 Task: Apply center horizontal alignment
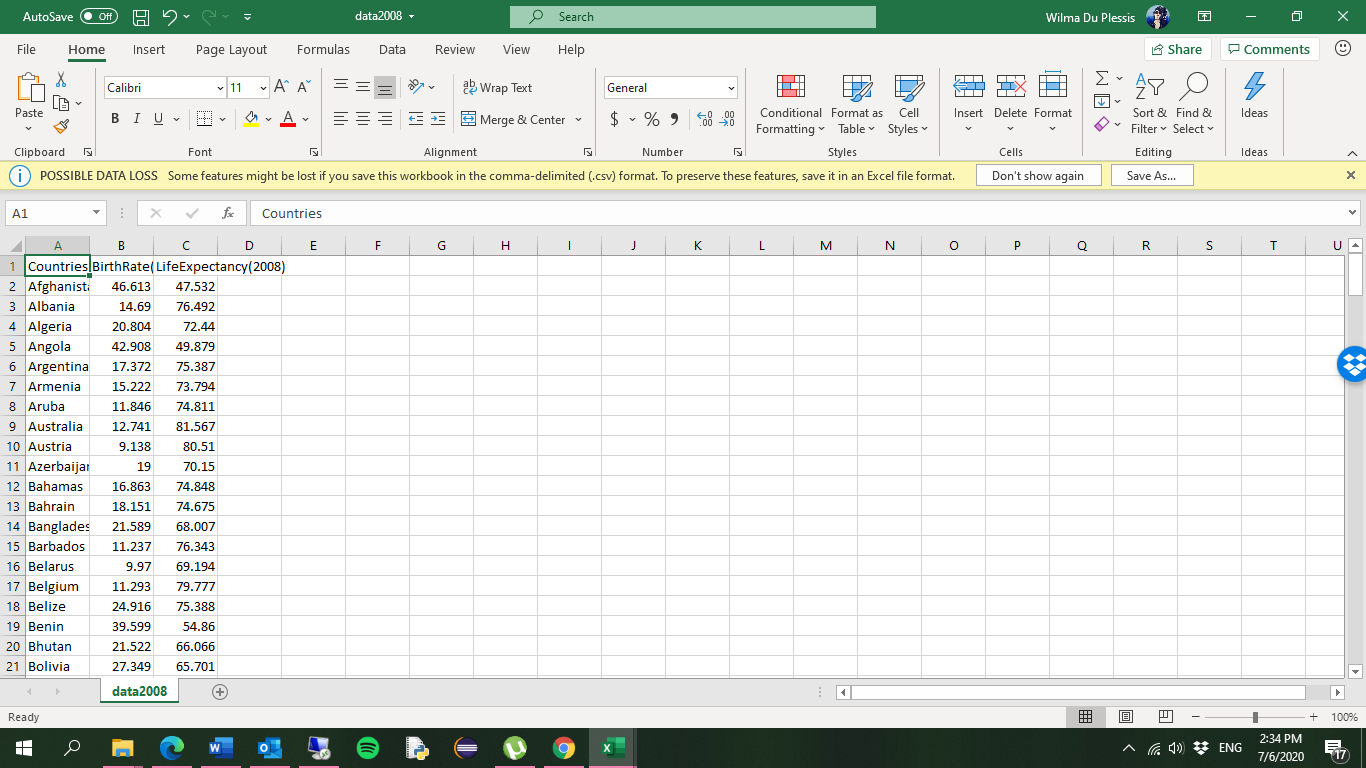pyautogui.click(x=363, y=119)
